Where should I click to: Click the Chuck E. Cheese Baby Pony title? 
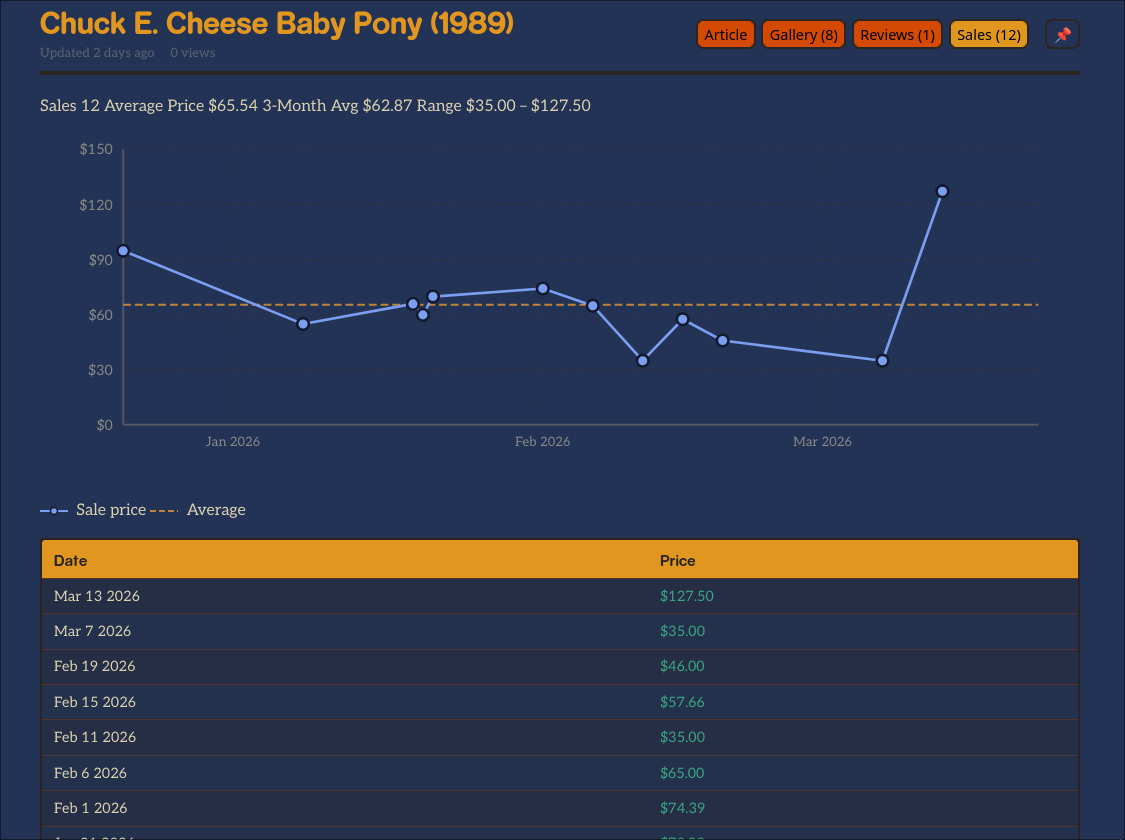tap(277, 23)
